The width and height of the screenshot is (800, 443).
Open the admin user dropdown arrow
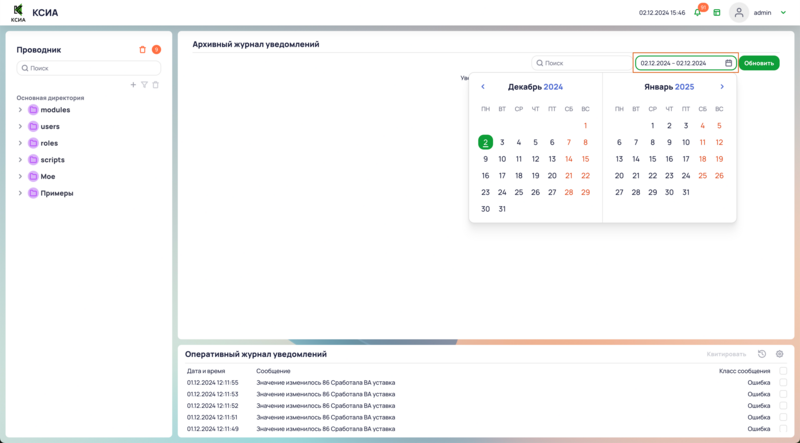783,13
